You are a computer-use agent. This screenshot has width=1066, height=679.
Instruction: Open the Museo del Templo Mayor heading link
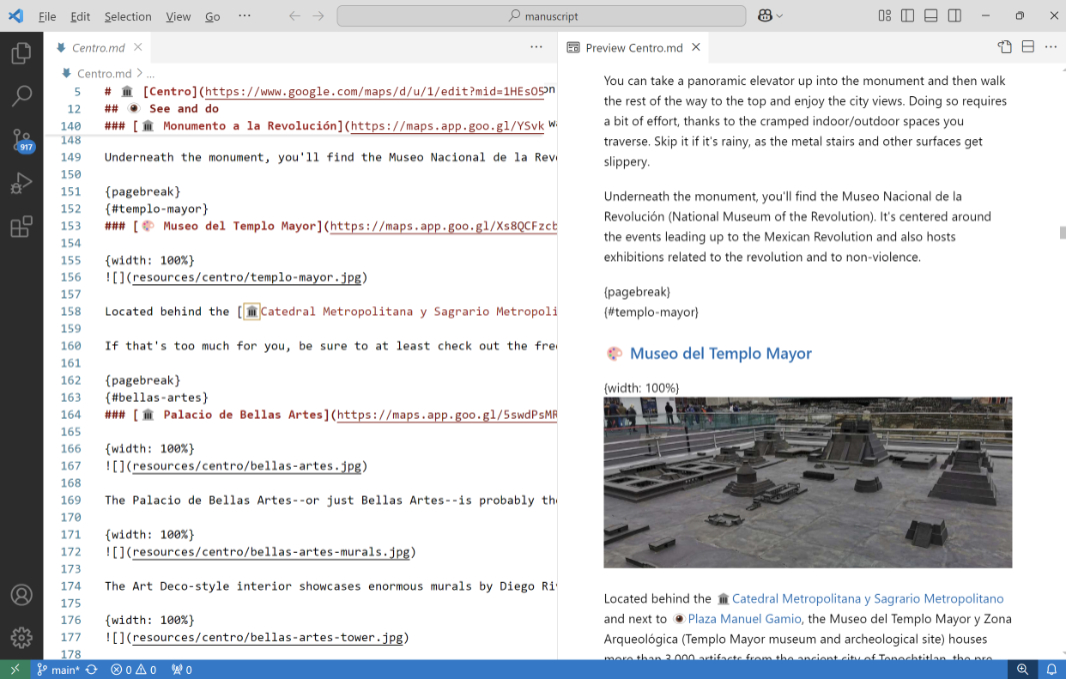pyautogui.click(x=721, y=353)
